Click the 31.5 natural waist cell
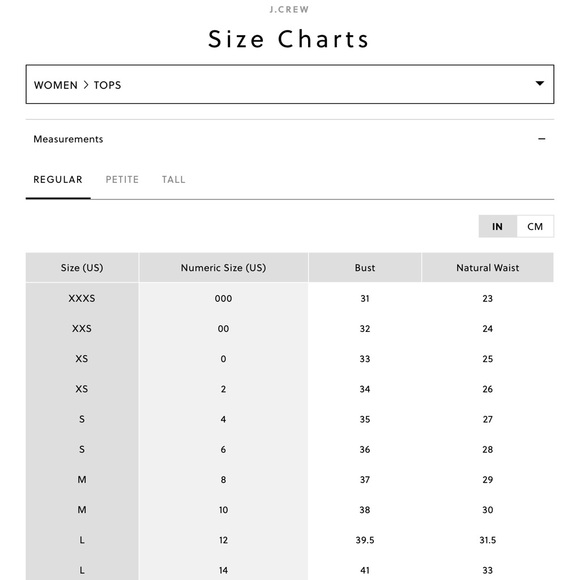The image size is (580, 580). (488, 540)
